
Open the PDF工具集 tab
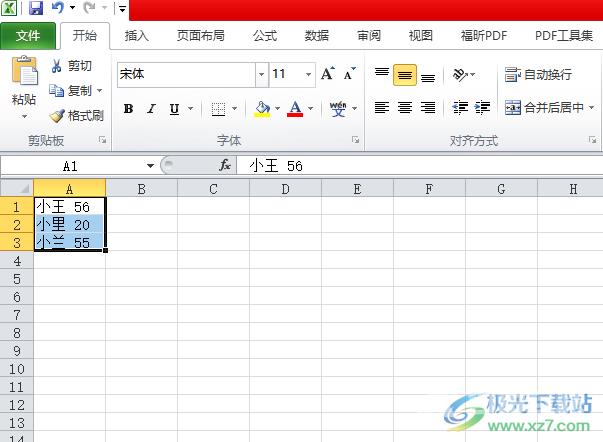(x=563, y=36)
